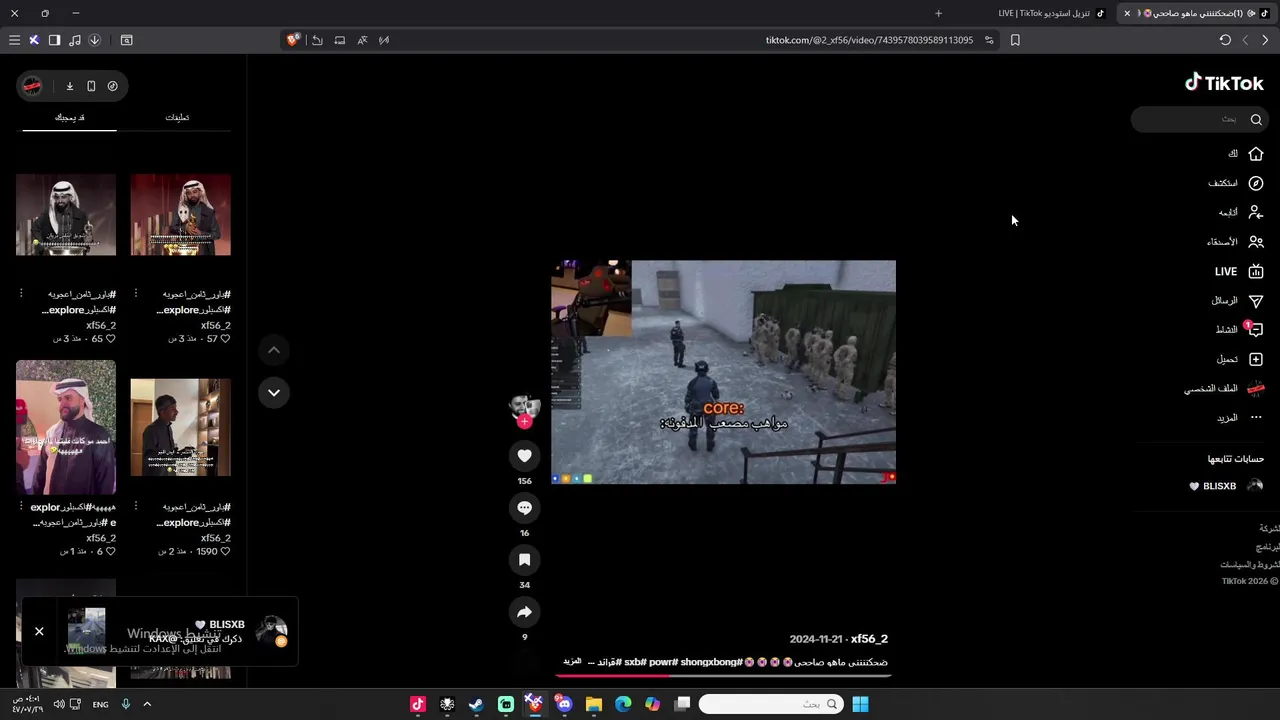The image size is (1280, 720).
Task: Open the BLISXB followed account
Action: (1226, 486)
